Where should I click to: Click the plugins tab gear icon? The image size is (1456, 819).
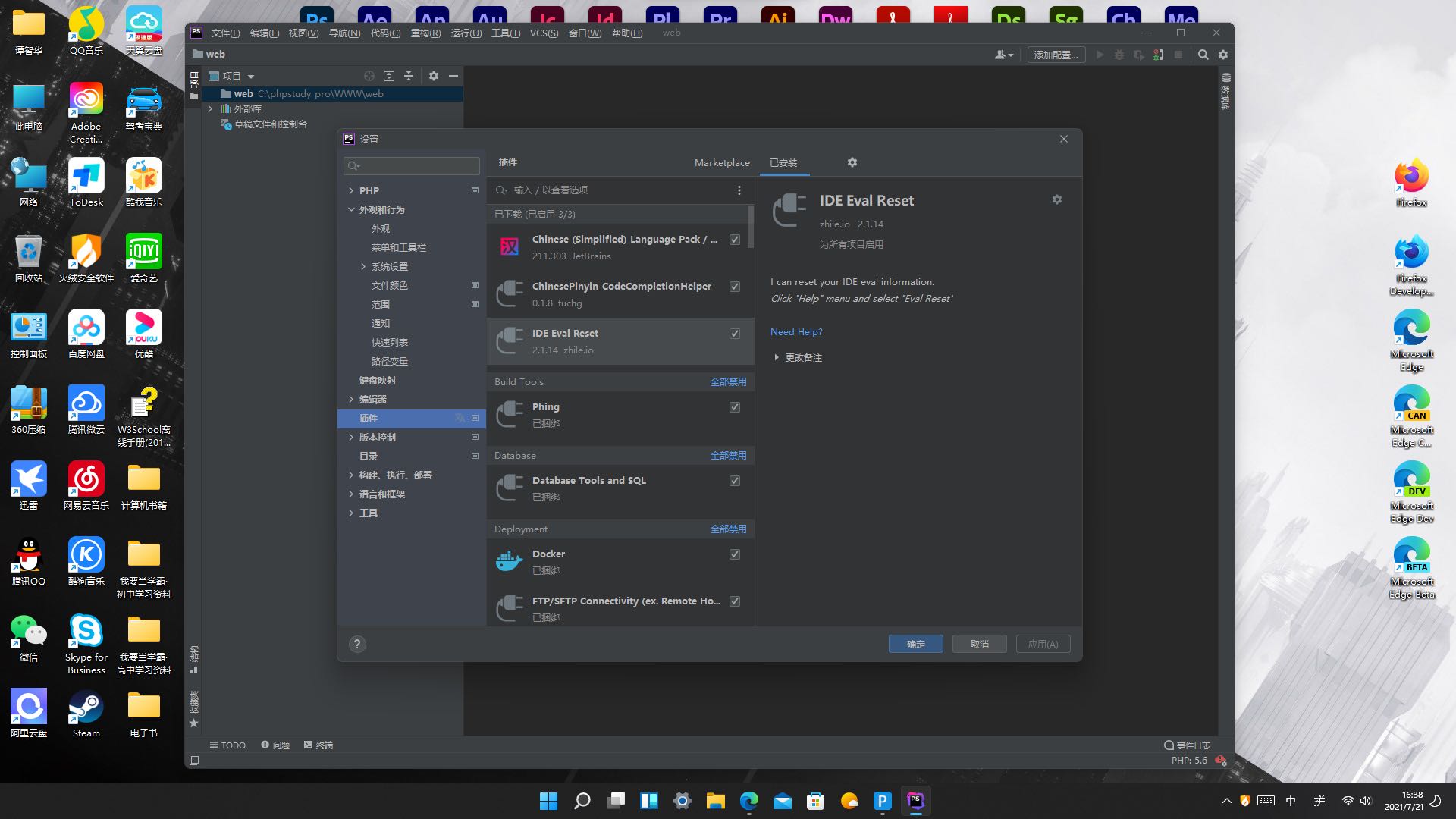pyautogui.click(x=852, y=162)
